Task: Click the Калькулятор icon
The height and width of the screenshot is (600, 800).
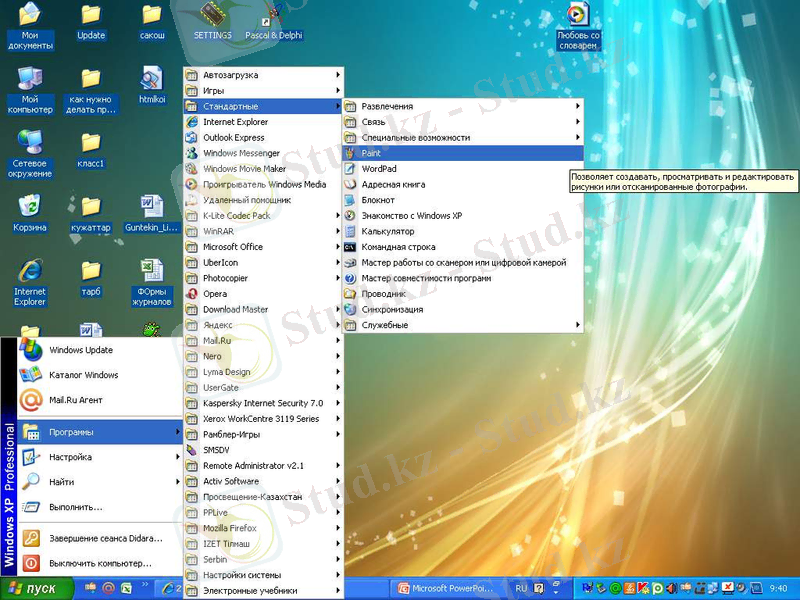Action: [x=351, y=231]
